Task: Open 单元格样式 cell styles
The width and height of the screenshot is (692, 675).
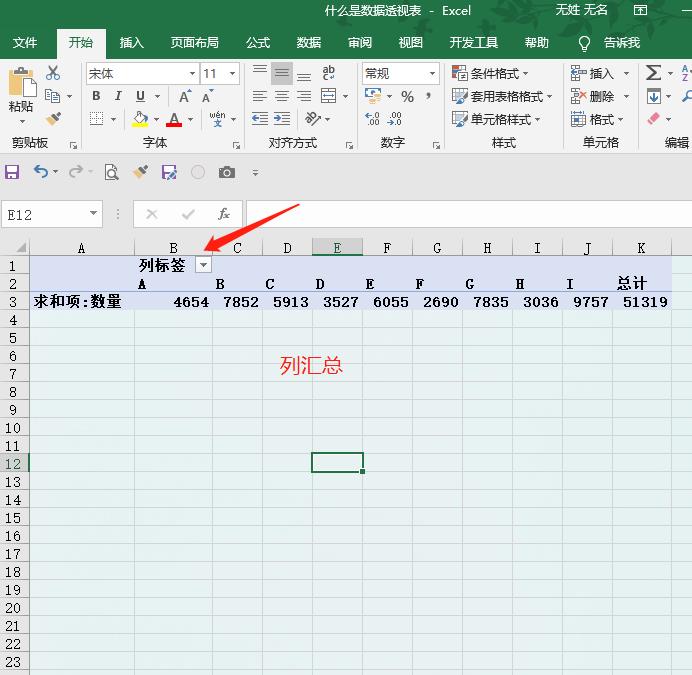Action: [x=496, y=119]
